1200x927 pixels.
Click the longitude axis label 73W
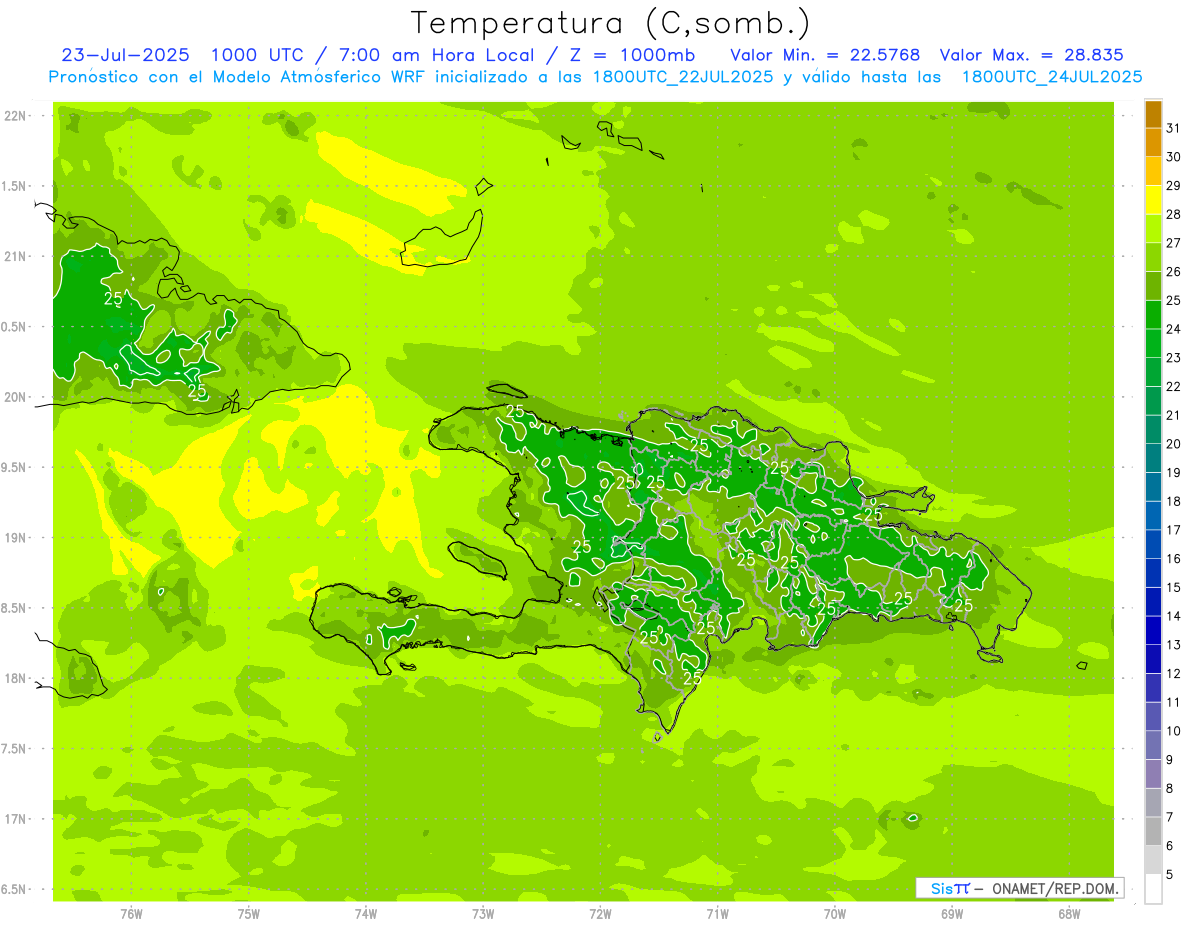coord(483,914)
